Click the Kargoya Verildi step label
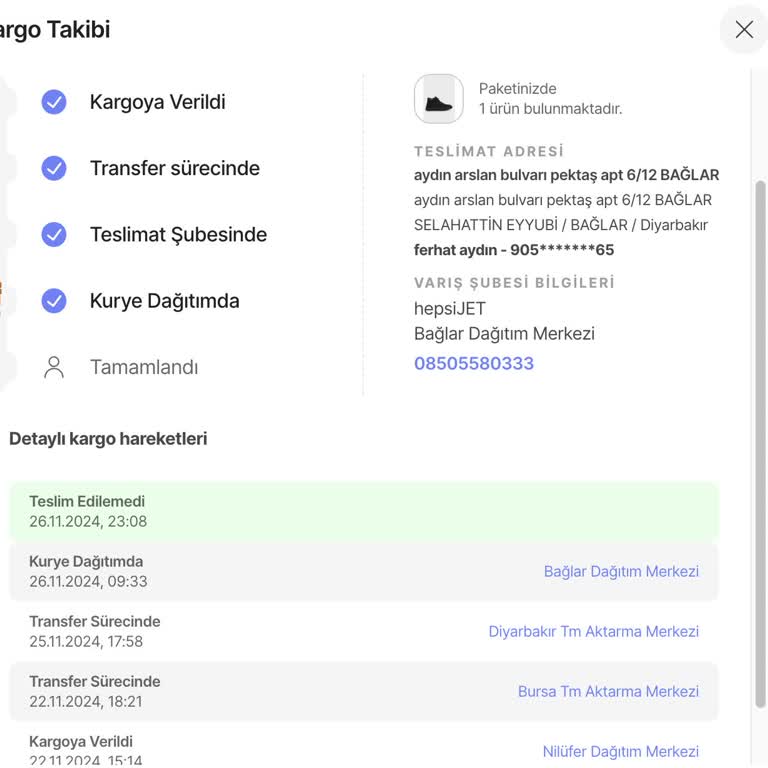The width and height of the screenshot is (768, 768). 158,102
